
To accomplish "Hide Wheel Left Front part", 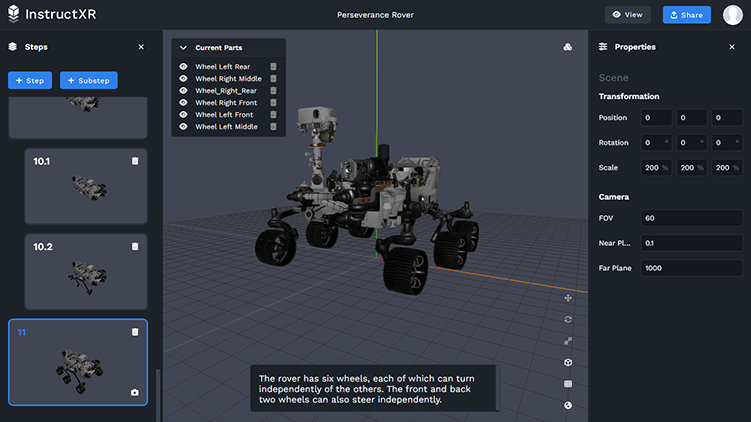I will coord(183,114).
